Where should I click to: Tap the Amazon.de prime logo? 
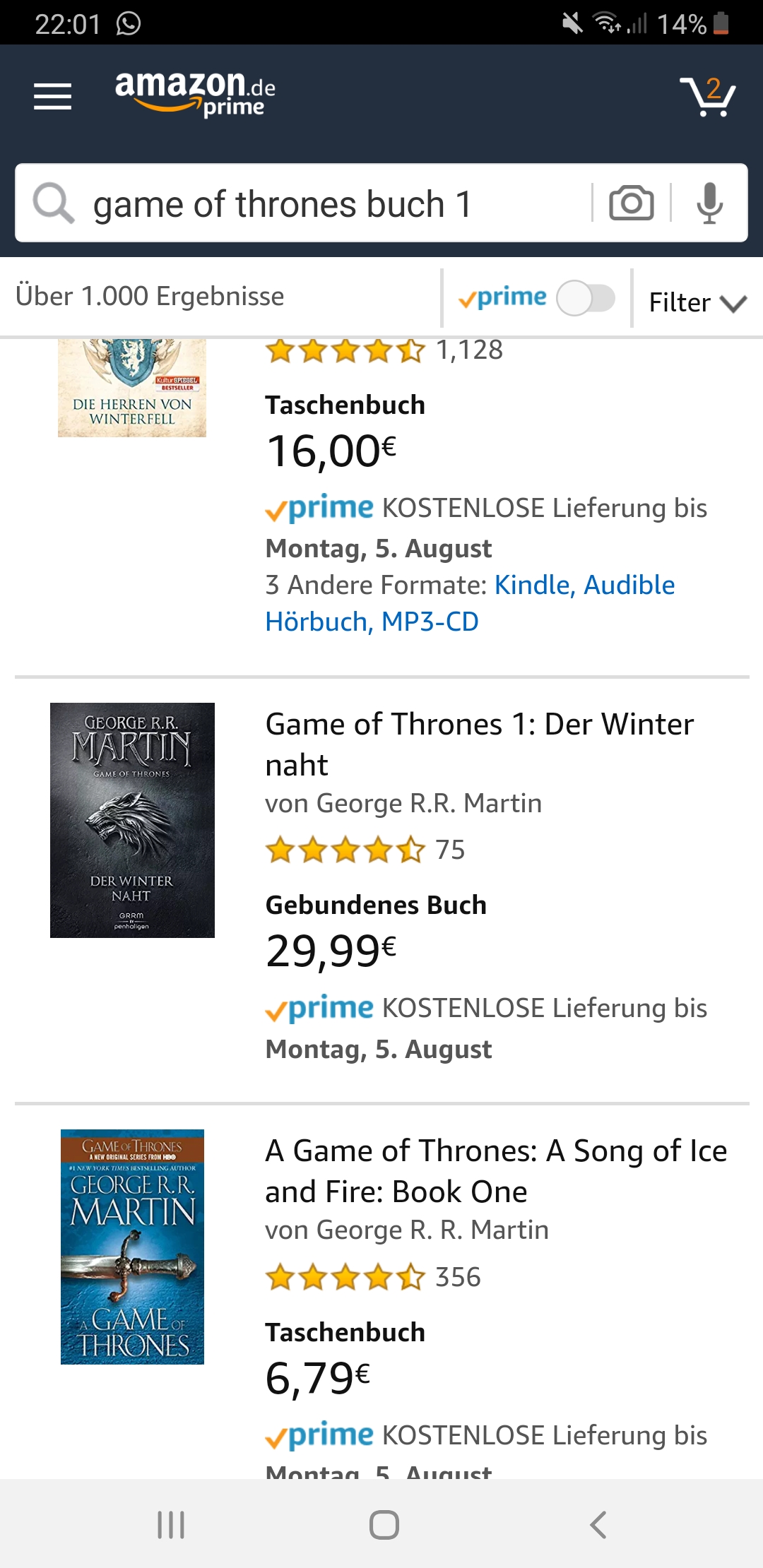(x=195, y=93)
